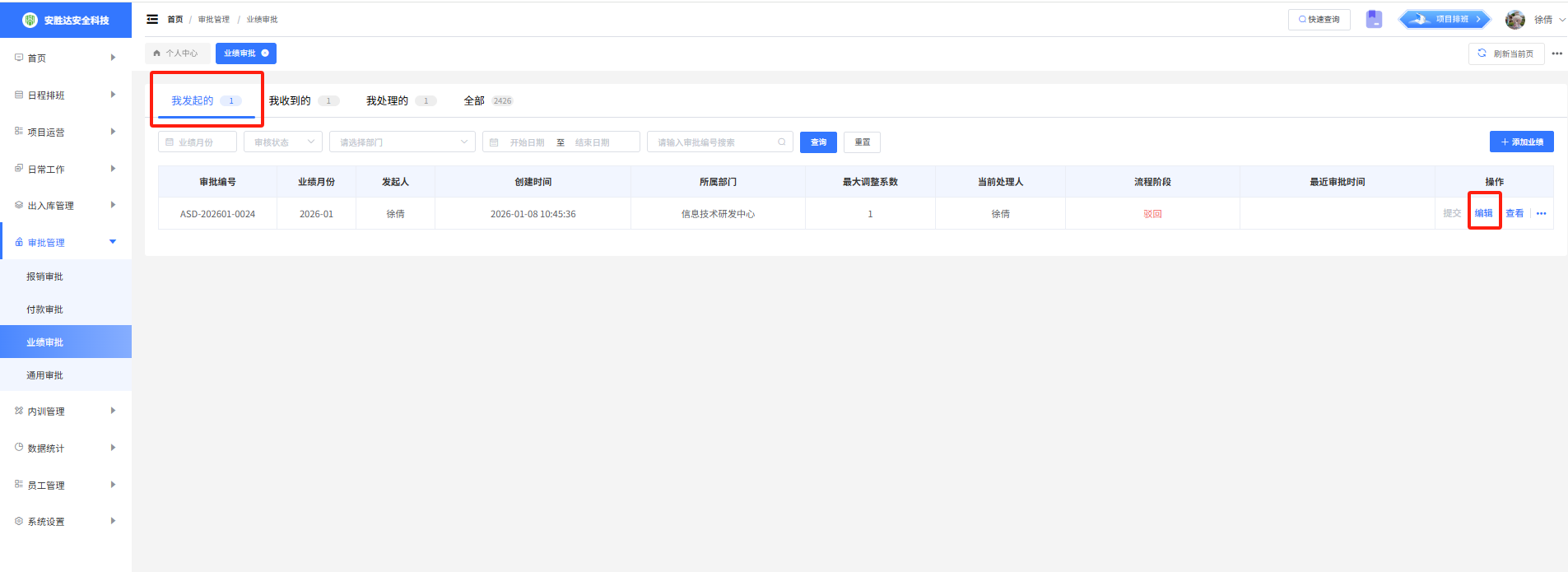Viewport: 1568px width, 572px height.
Task: Click the home icon in 个人中心 tab
Action: click(156, 53)
